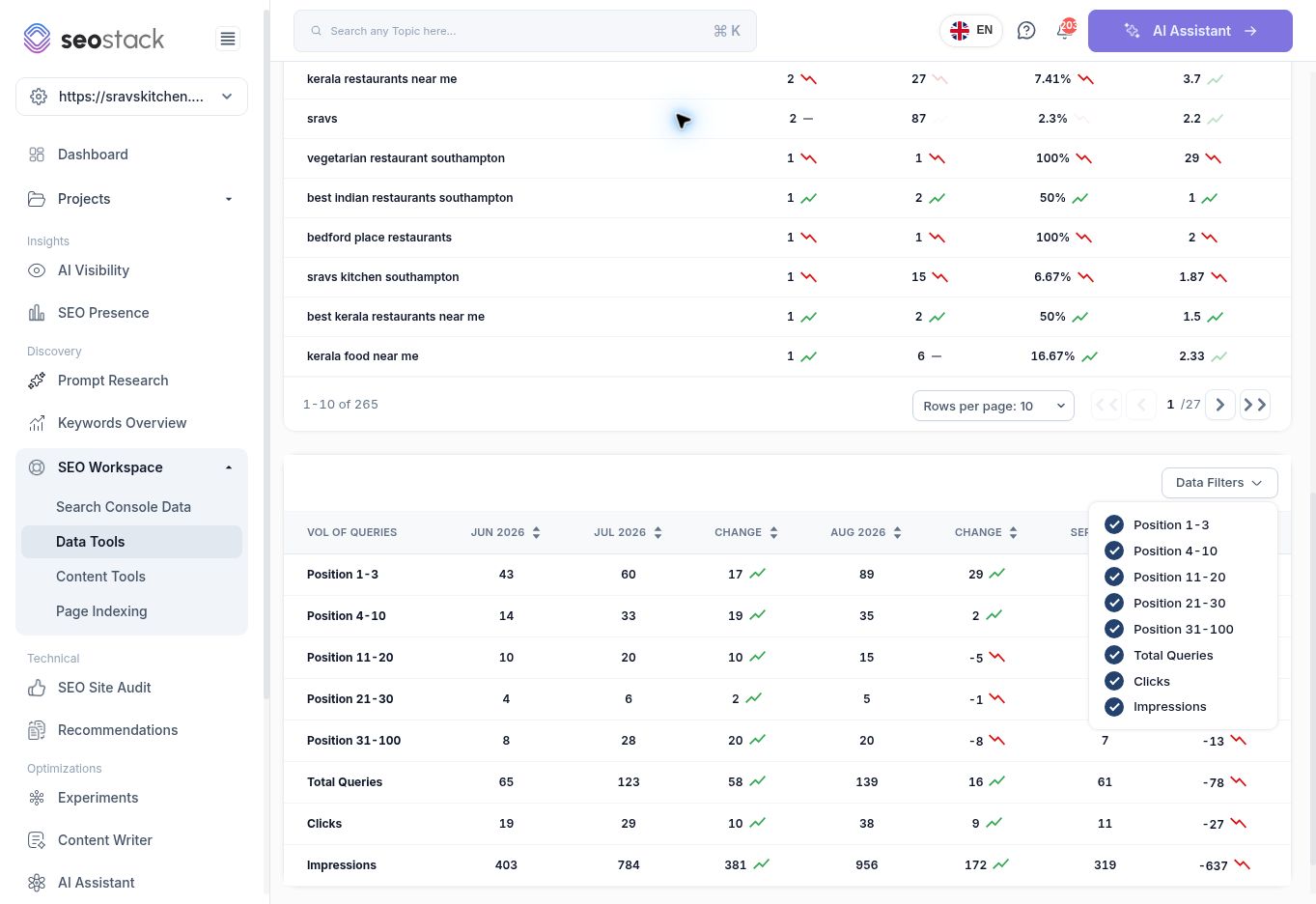Click the SEO Site Audit thumbs-up icon
The height and width of the screenshot is (904, 1316).
[x=37, y=688]
